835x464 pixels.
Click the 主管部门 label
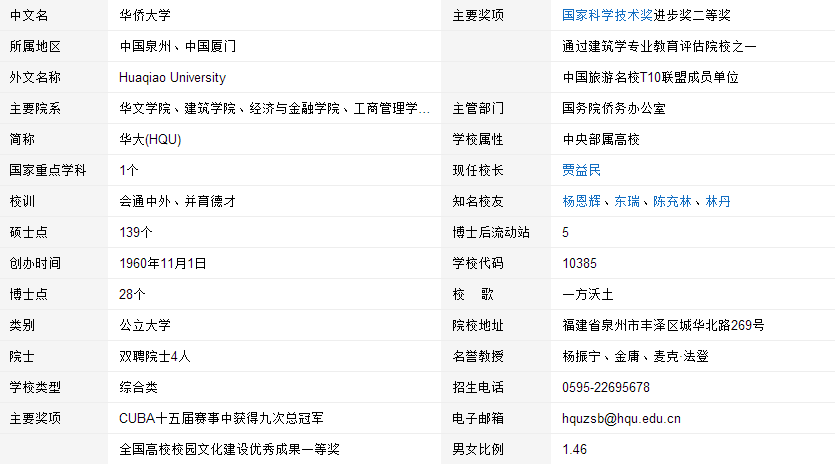pos(478,109)
